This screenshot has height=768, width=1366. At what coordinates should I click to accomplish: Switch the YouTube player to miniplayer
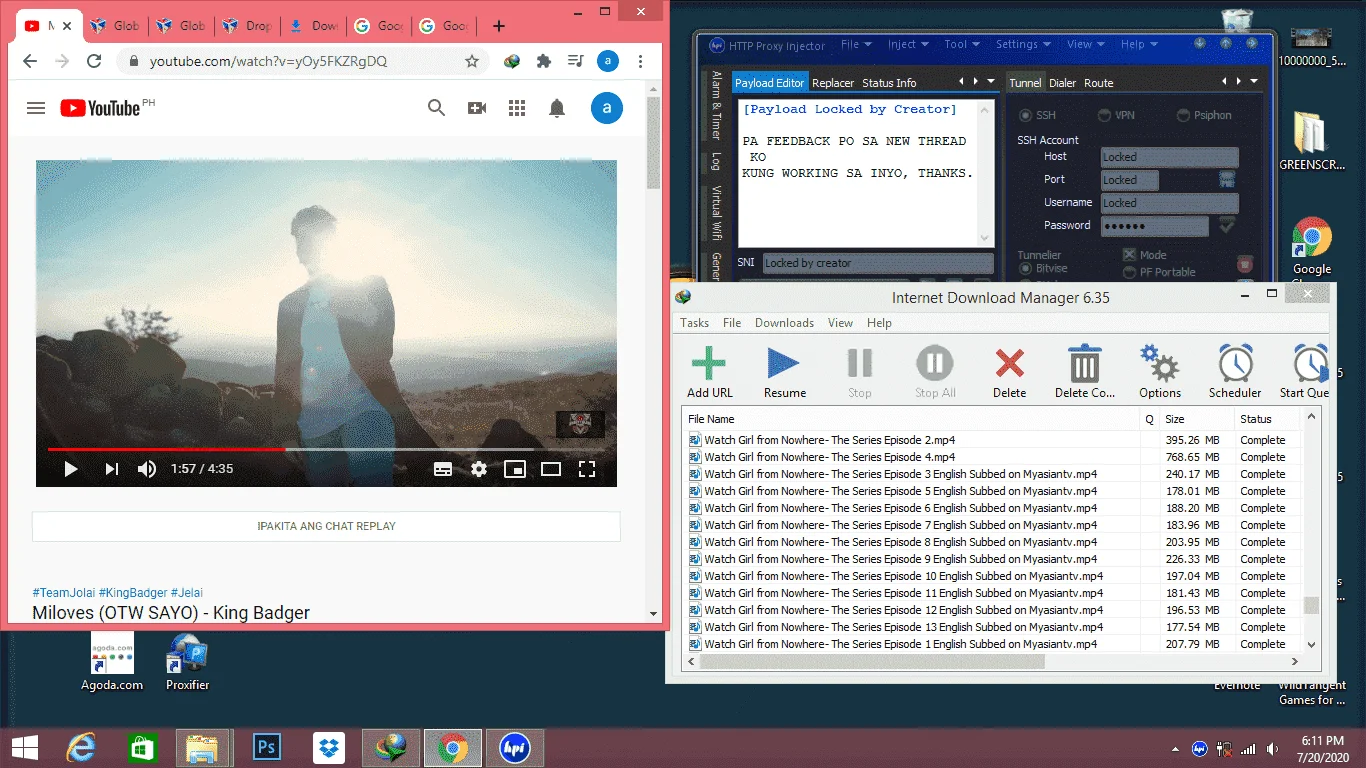(x=515, y=468)
